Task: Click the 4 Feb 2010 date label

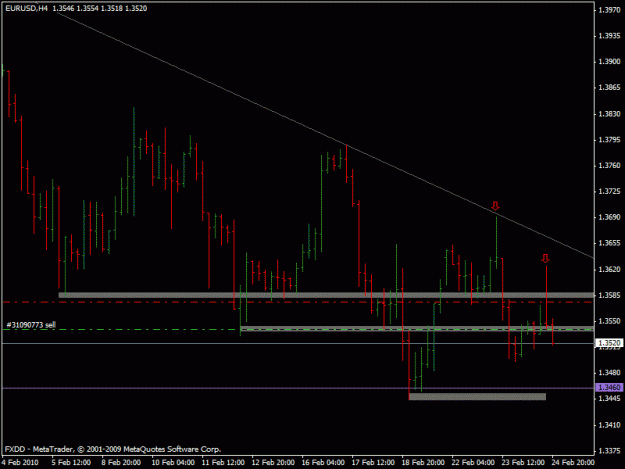Action: [20, 462]
